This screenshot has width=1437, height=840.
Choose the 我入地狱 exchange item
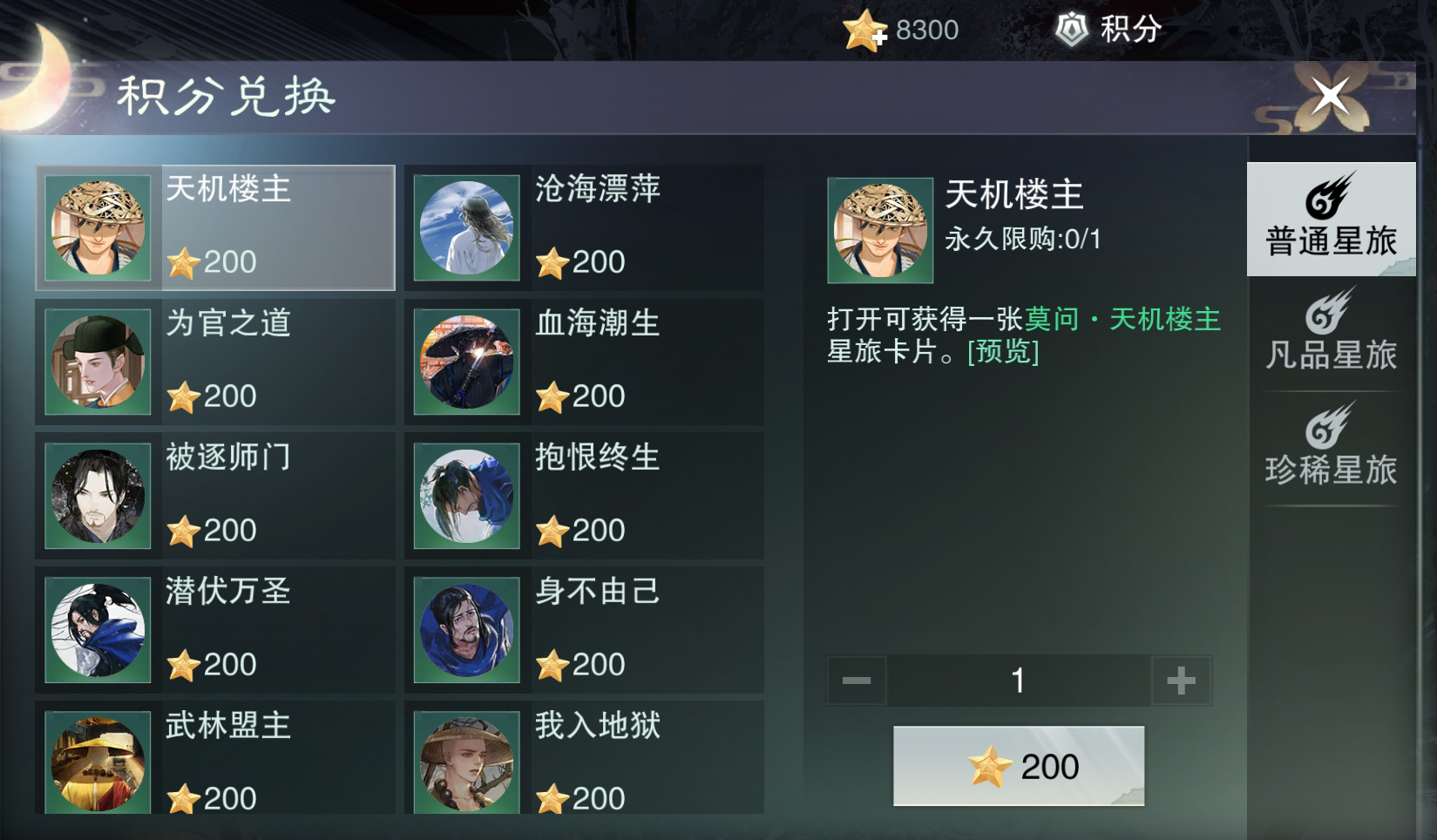point(584,757)
